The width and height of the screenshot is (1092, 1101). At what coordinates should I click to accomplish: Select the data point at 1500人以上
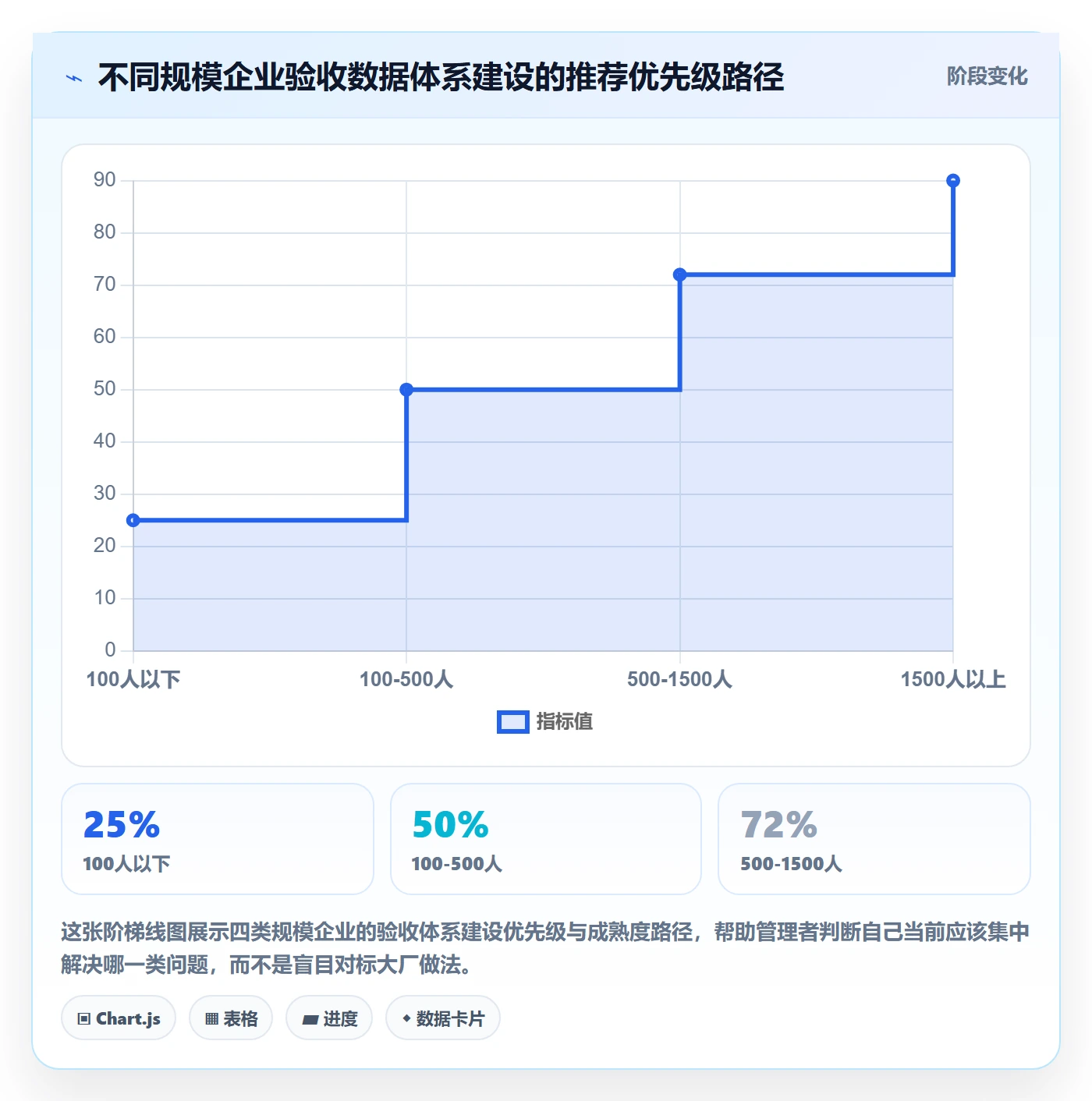952,181
